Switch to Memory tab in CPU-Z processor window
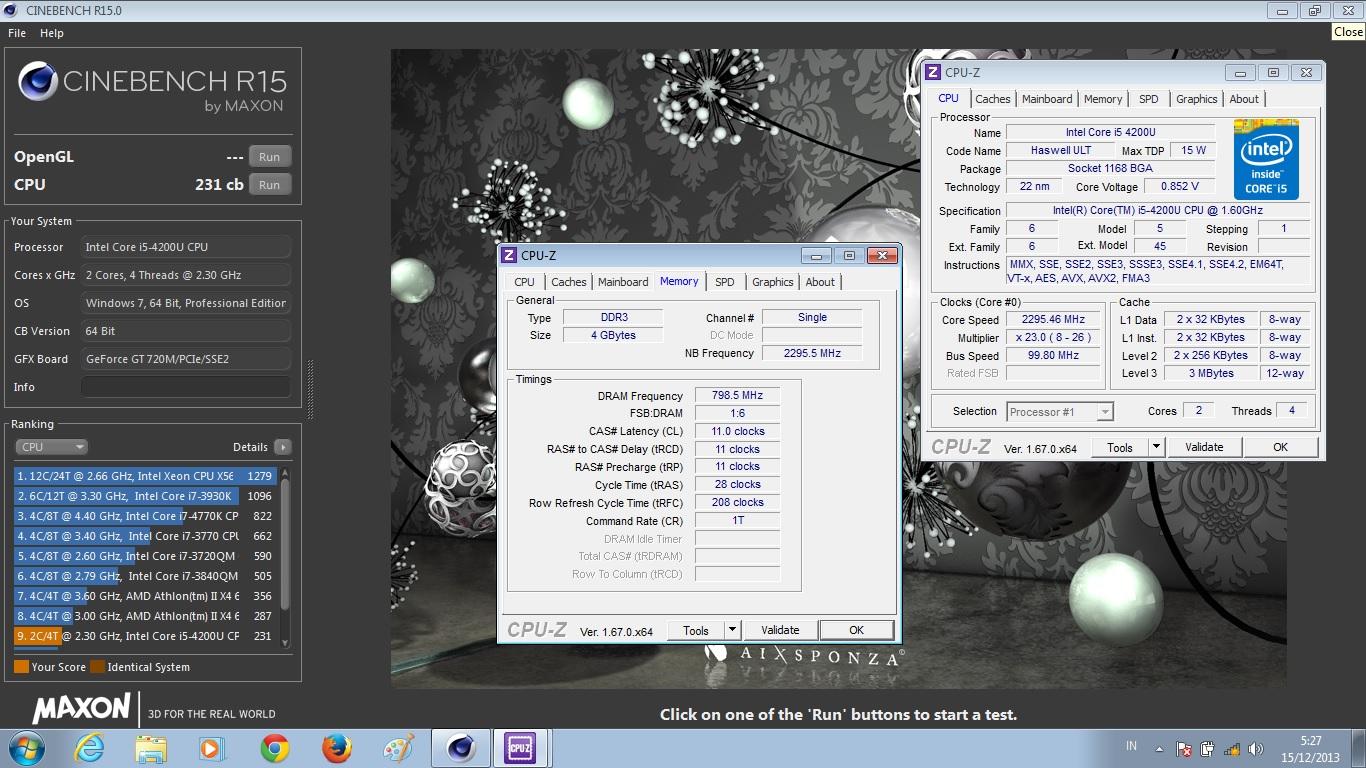The height and width of the screenshot is (768, 1366). 1103,99
